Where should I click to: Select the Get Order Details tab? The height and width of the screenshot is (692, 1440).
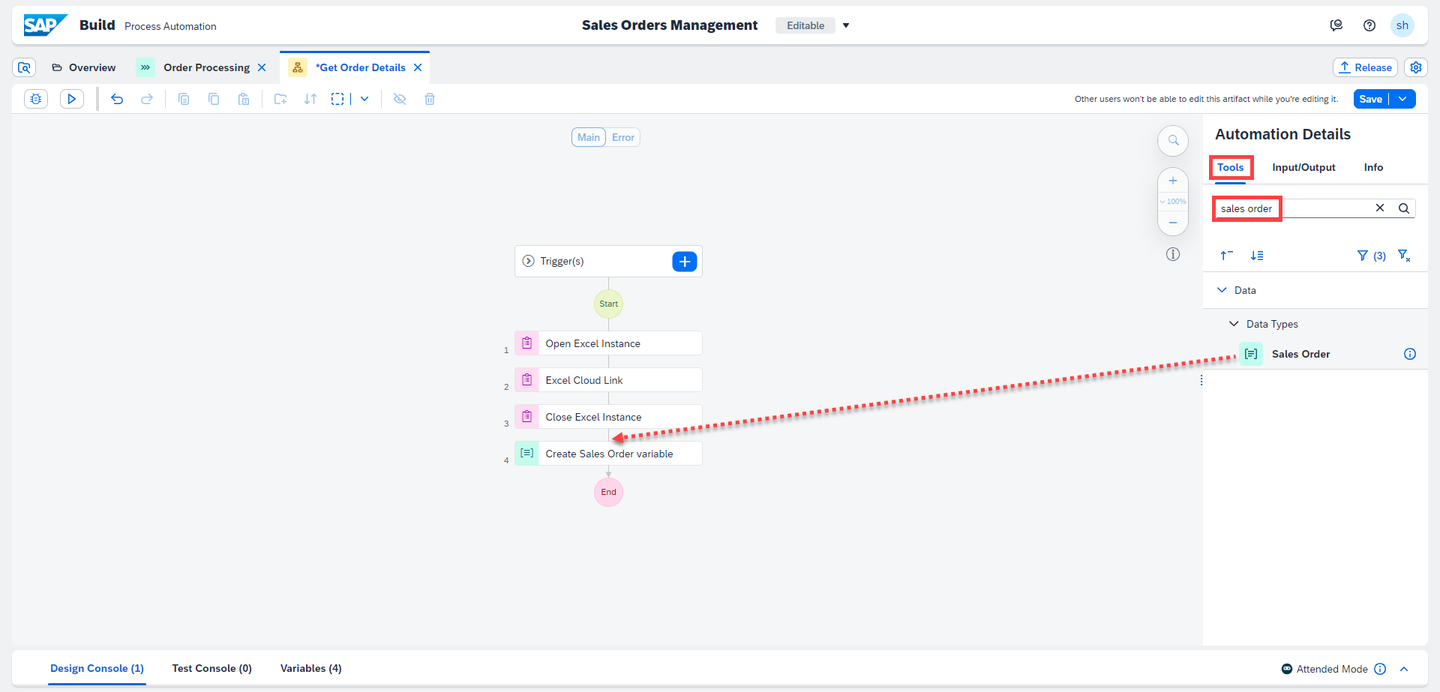[360, 67]
